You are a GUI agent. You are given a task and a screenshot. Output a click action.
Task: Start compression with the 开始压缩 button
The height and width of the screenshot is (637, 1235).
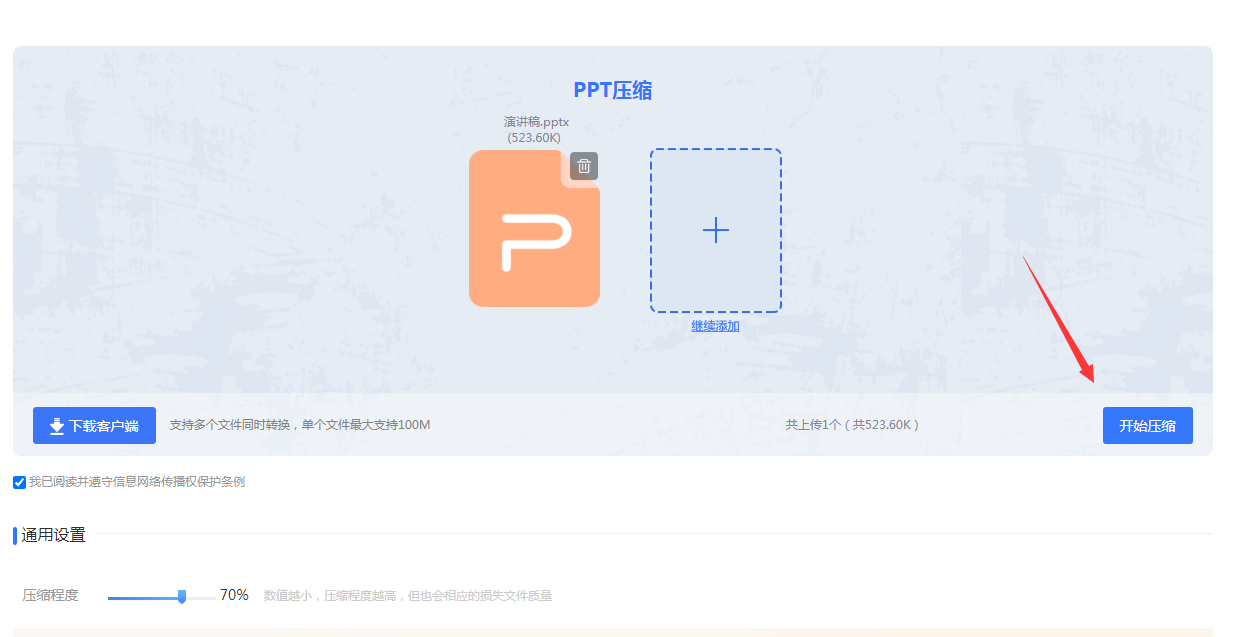(x=1148, y=425)
